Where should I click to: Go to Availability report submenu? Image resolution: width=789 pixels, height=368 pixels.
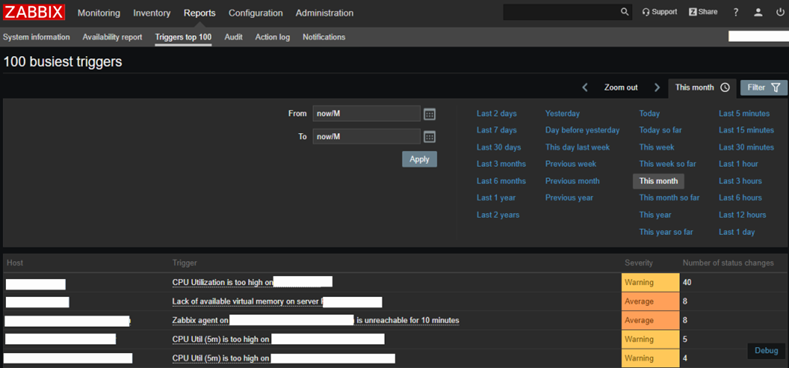(112, 37)
